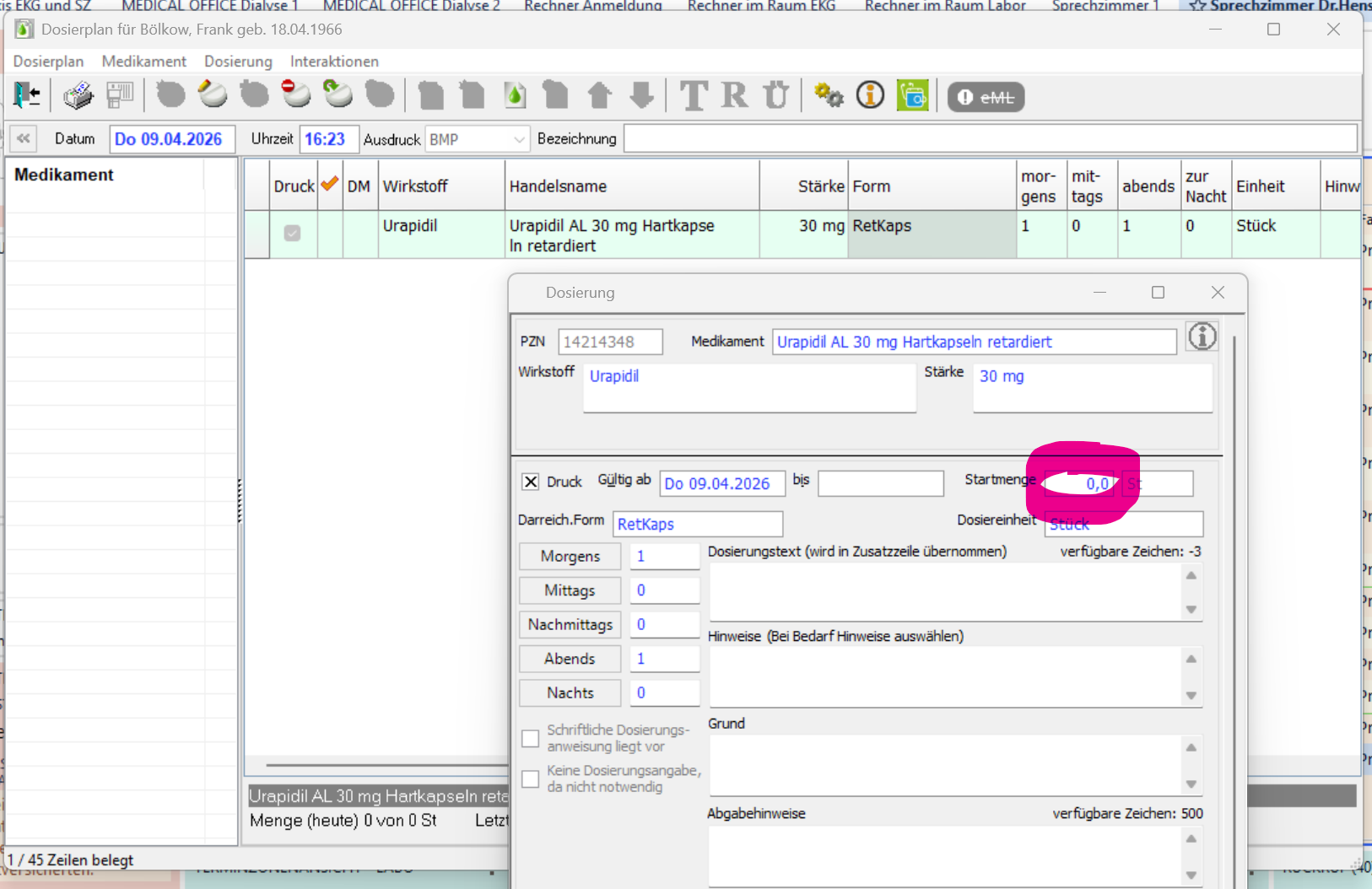Image resolution: width=1372 pixels, height=889 pixels.
Task: Click the medication info icon beside Medikament field
Action: click(x=1202, y=337)
